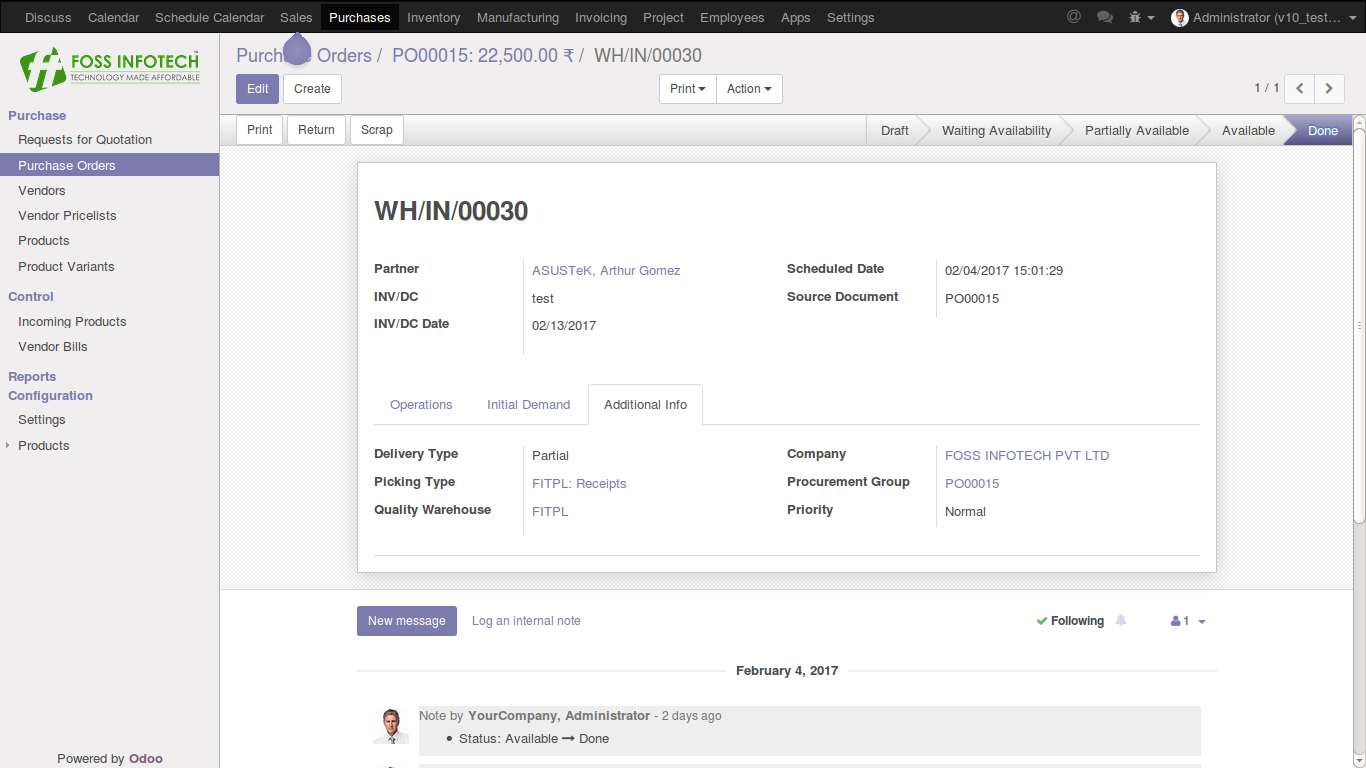This screenshot has width=1366, height=768.
Task: Open the Settings top menu
Action: [851, 17]
